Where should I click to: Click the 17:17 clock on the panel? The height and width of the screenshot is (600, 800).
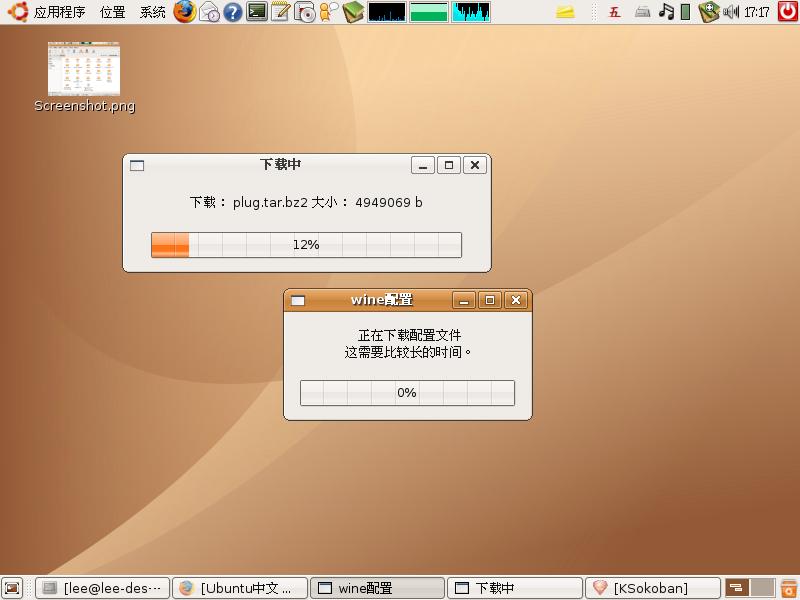click(x=756, y=12)
